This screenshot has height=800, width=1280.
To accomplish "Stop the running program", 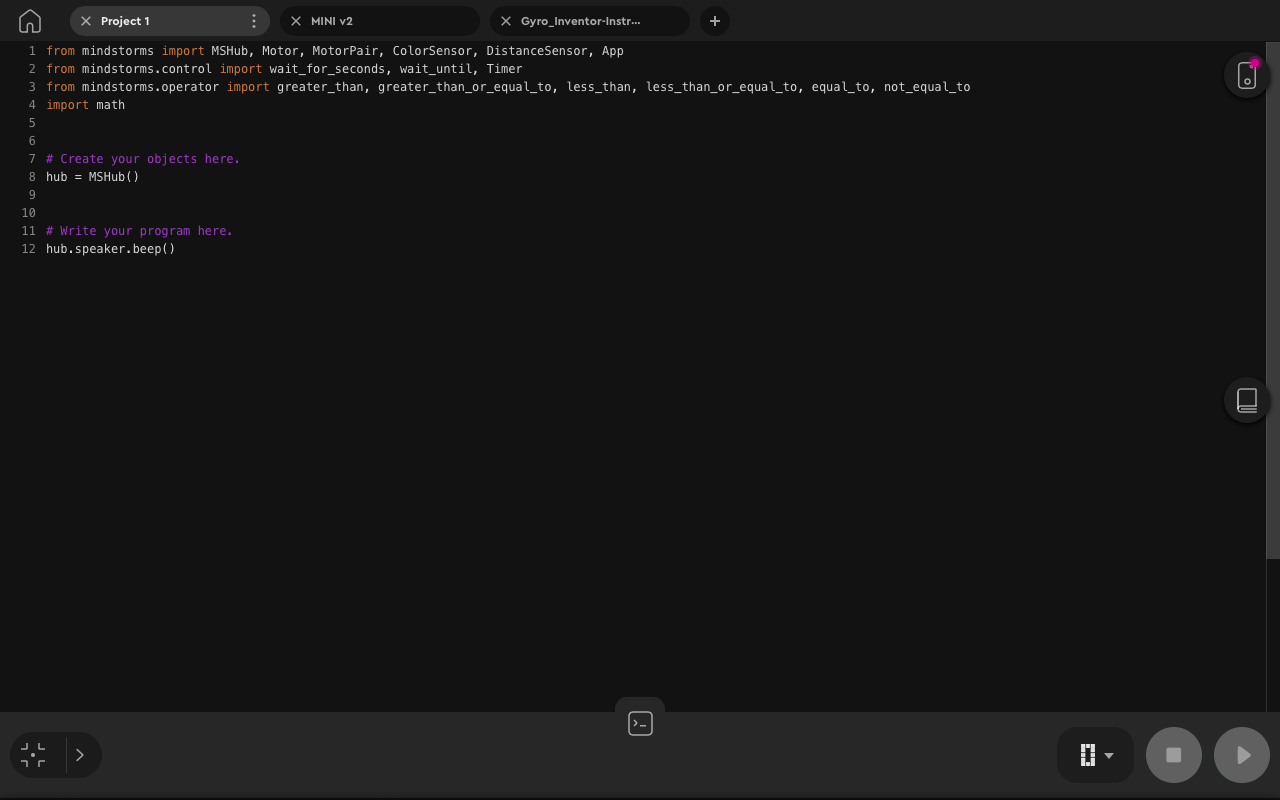I will pos(1174,755).
